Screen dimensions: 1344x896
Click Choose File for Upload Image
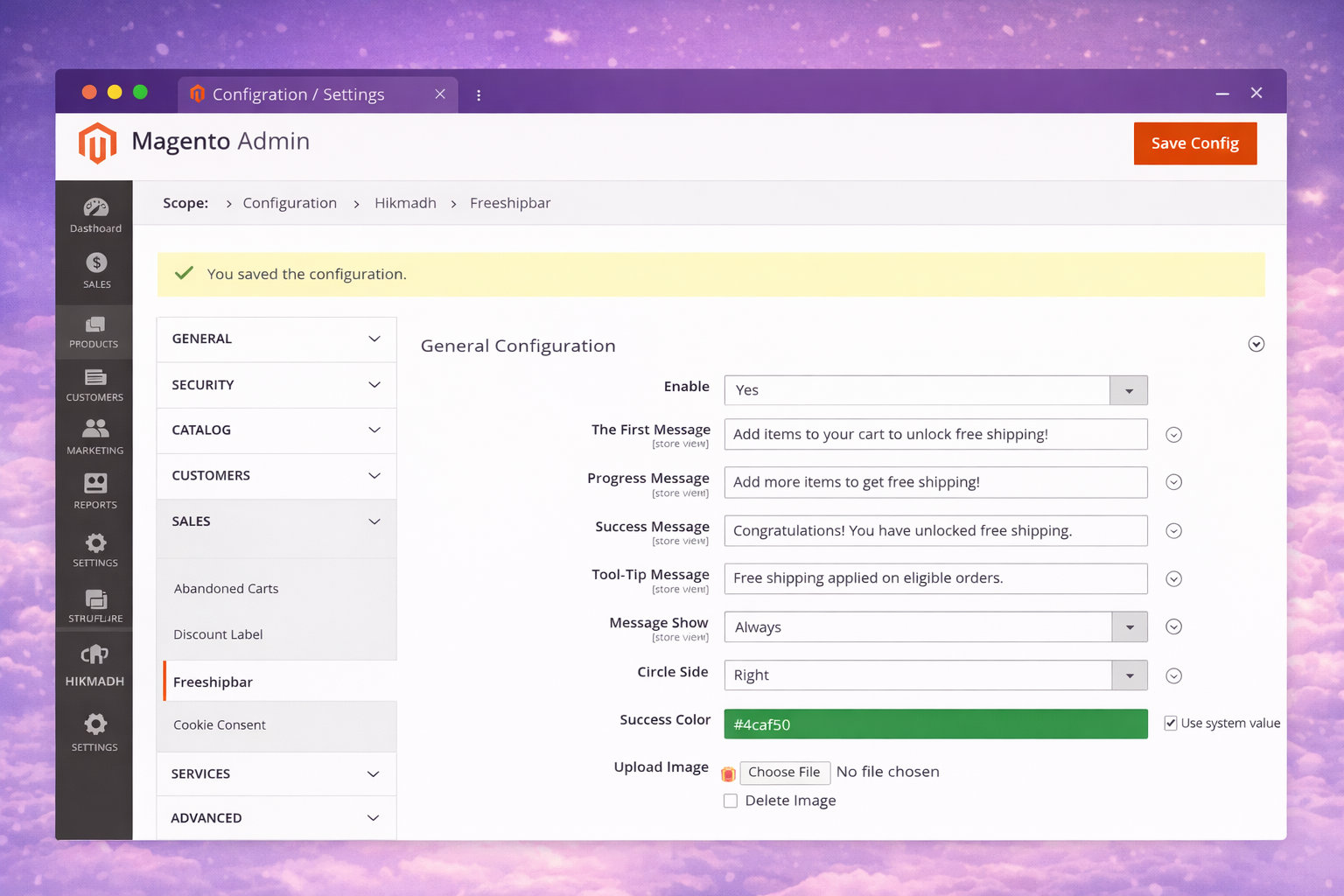click(784, 772)
